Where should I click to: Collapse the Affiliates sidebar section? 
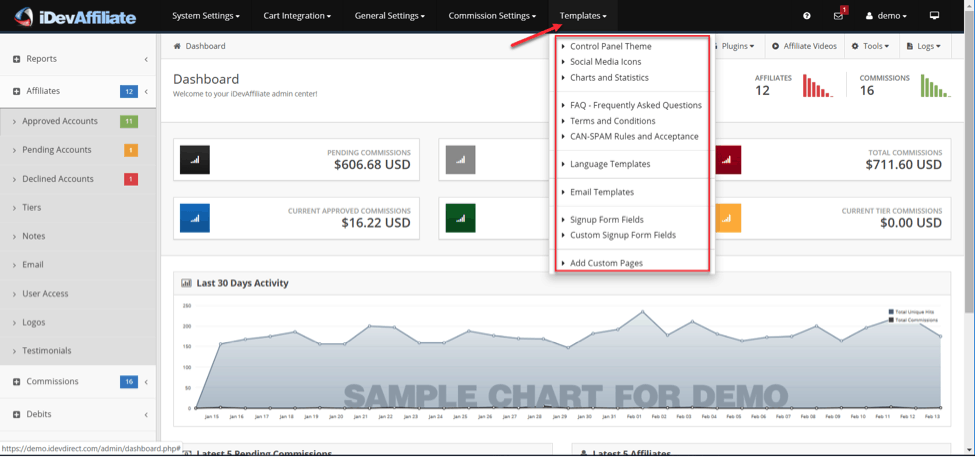coord(78,91)
